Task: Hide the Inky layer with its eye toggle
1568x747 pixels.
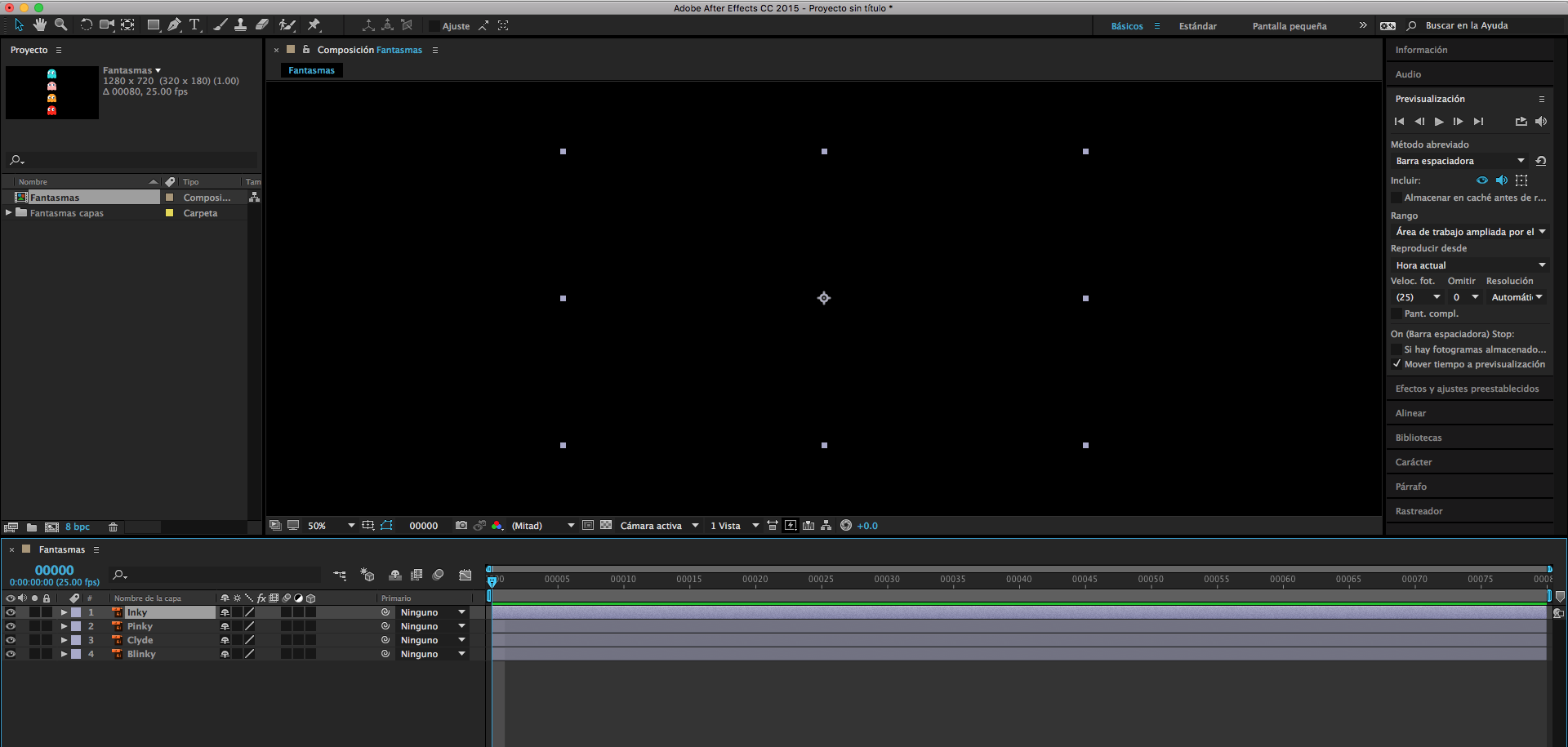Action: point(11,612)
